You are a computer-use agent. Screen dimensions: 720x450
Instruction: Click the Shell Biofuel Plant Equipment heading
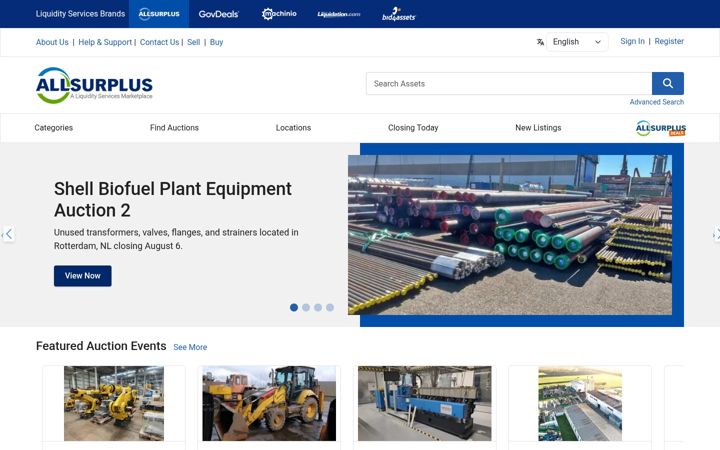[x=173, y=199]
